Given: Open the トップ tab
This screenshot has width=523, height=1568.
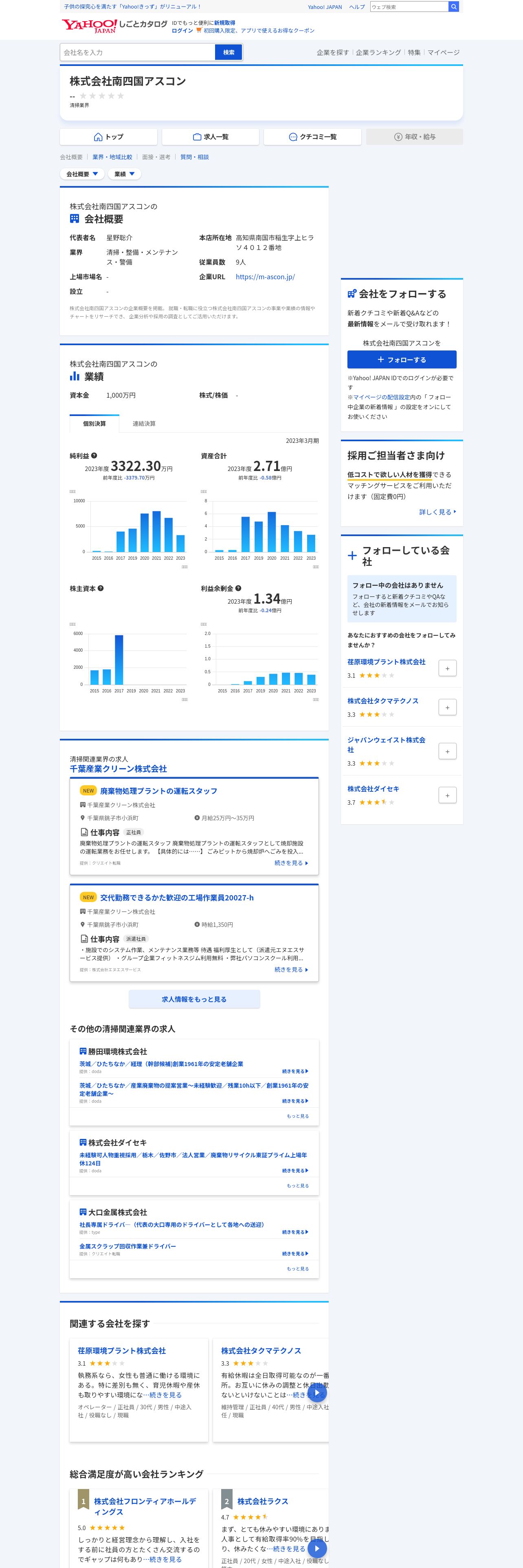Looking at the screenshot, I should click(x=108, y=137).
